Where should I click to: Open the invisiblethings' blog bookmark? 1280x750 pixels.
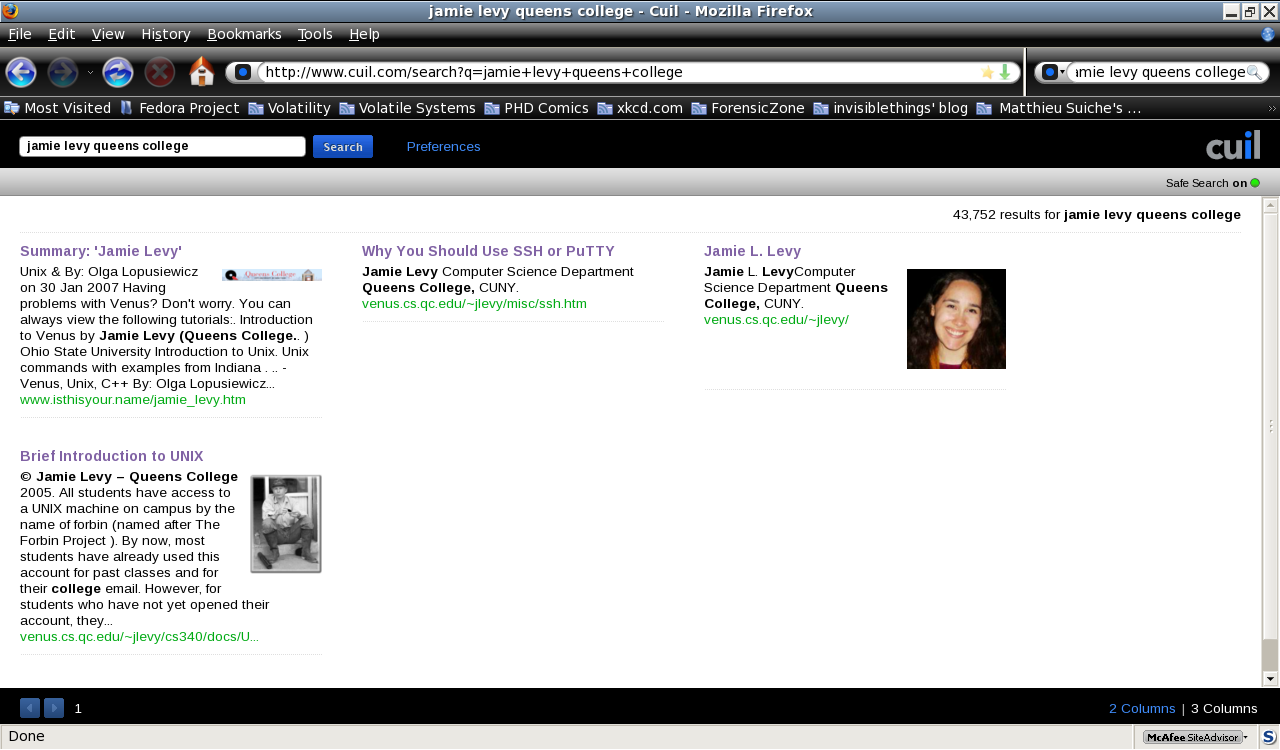[890, 108]
